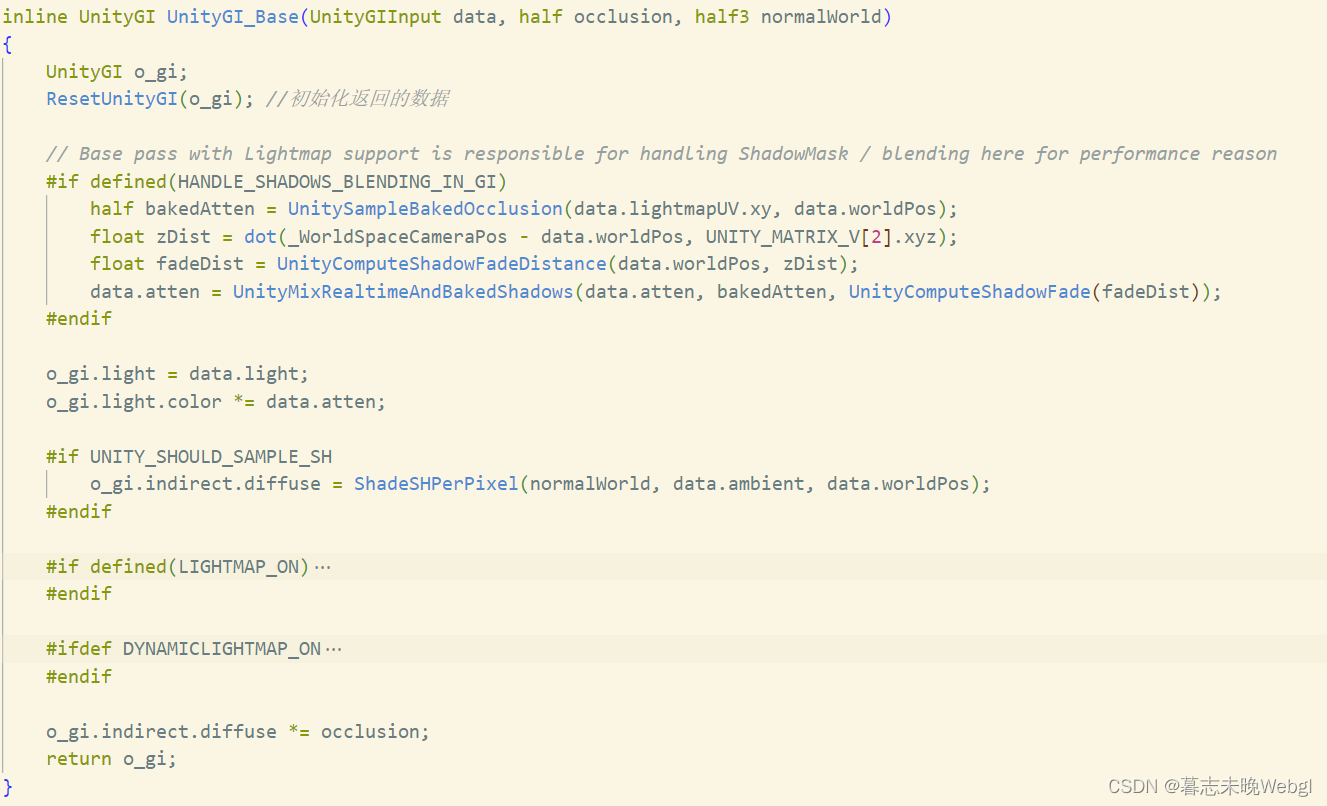Click UNITY_MATRIX_V identifier
The width and height of the screenshot is (1327, 806).
point(782,236)
